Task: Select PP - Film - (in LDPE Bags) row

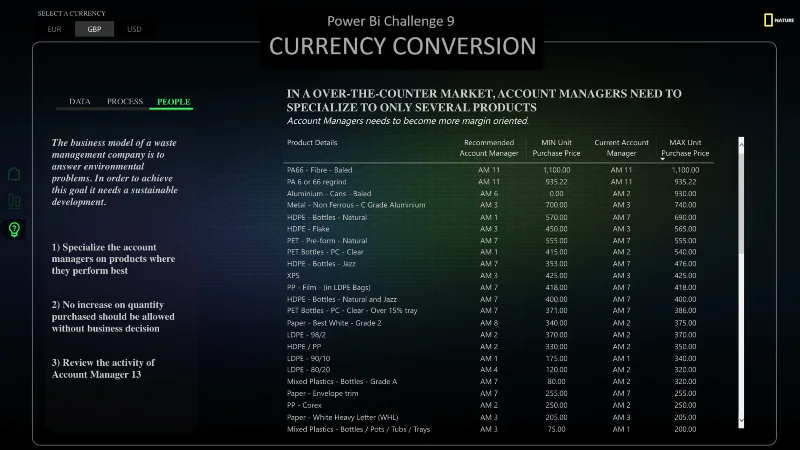Action: point(498,287)
